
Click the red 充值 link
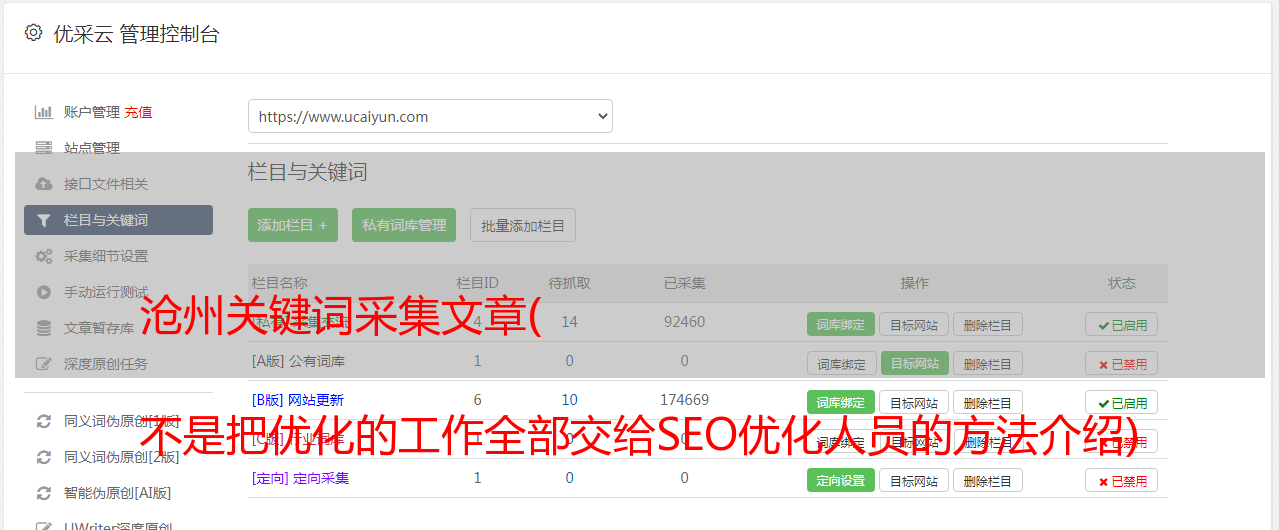pos(139,112)
